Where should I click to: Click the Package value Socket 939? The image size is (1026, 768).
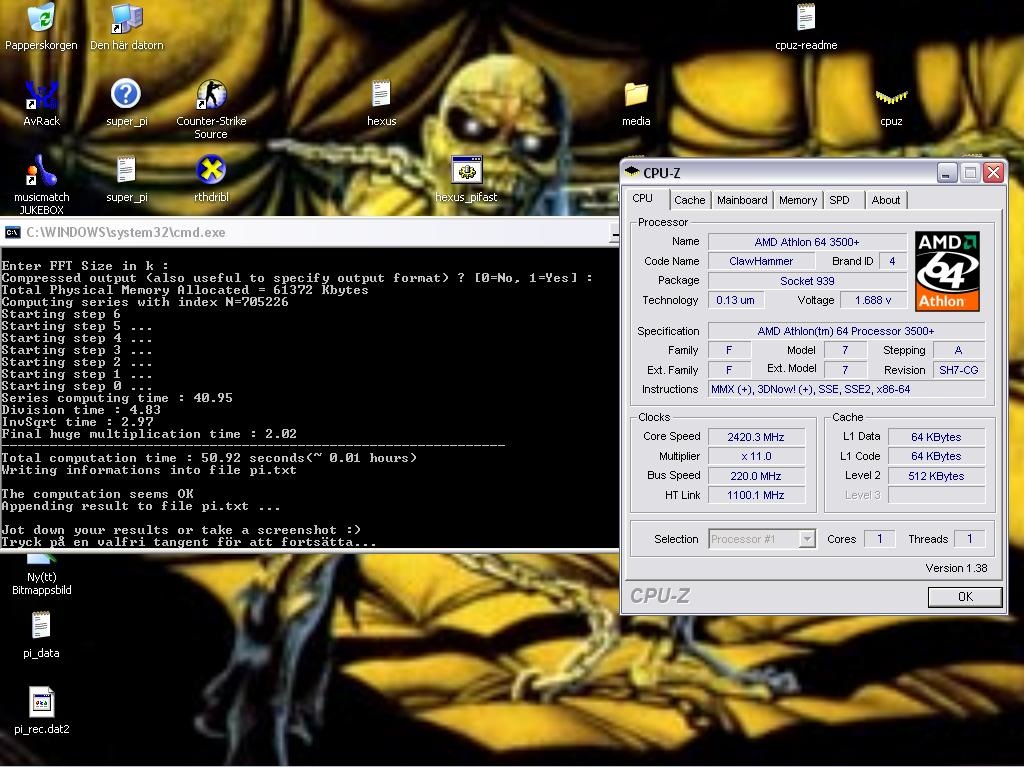click(807, 281)
